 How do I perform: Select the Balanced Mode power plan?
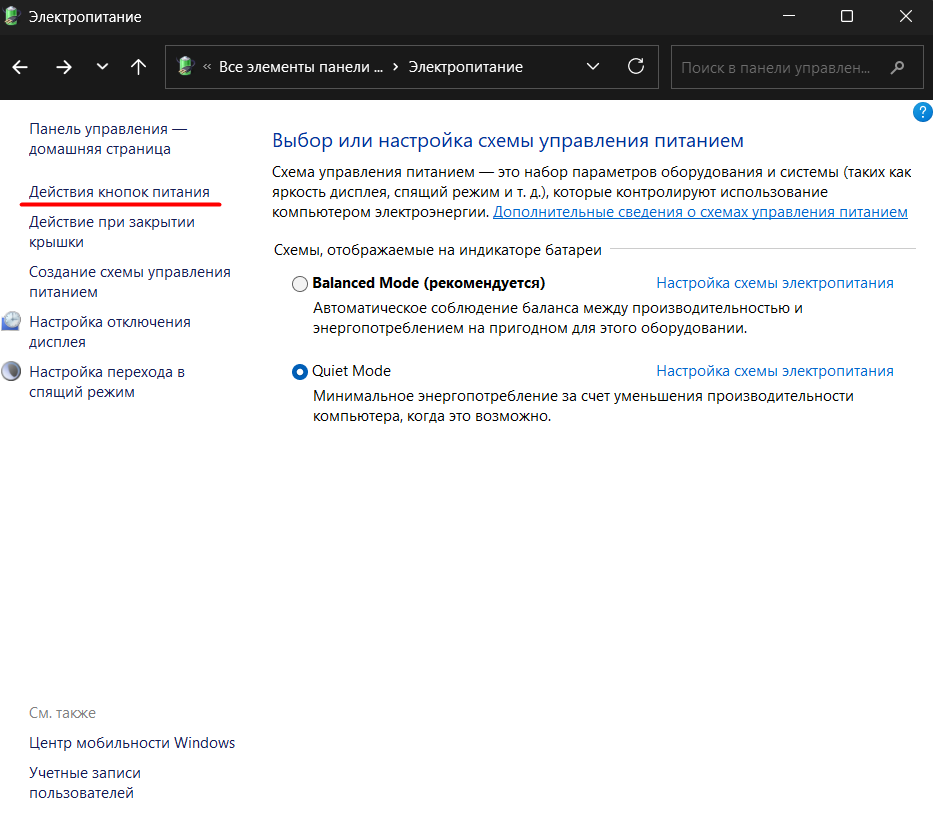pos(300,284)
